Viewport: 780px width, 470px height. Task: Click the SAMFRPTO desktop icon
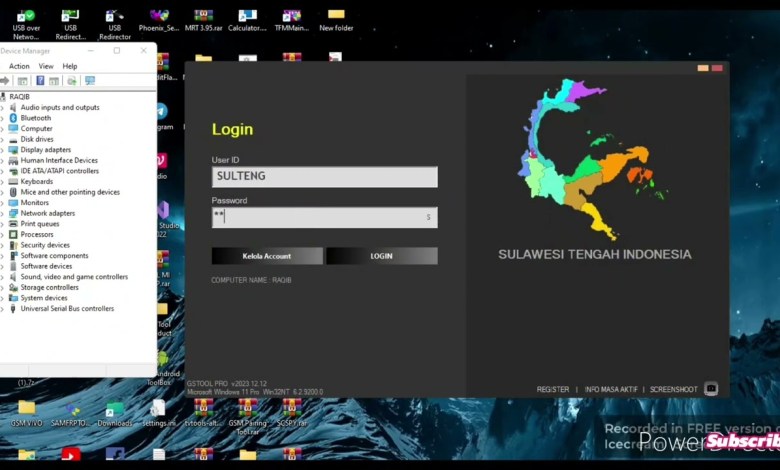tap(71, 412)
